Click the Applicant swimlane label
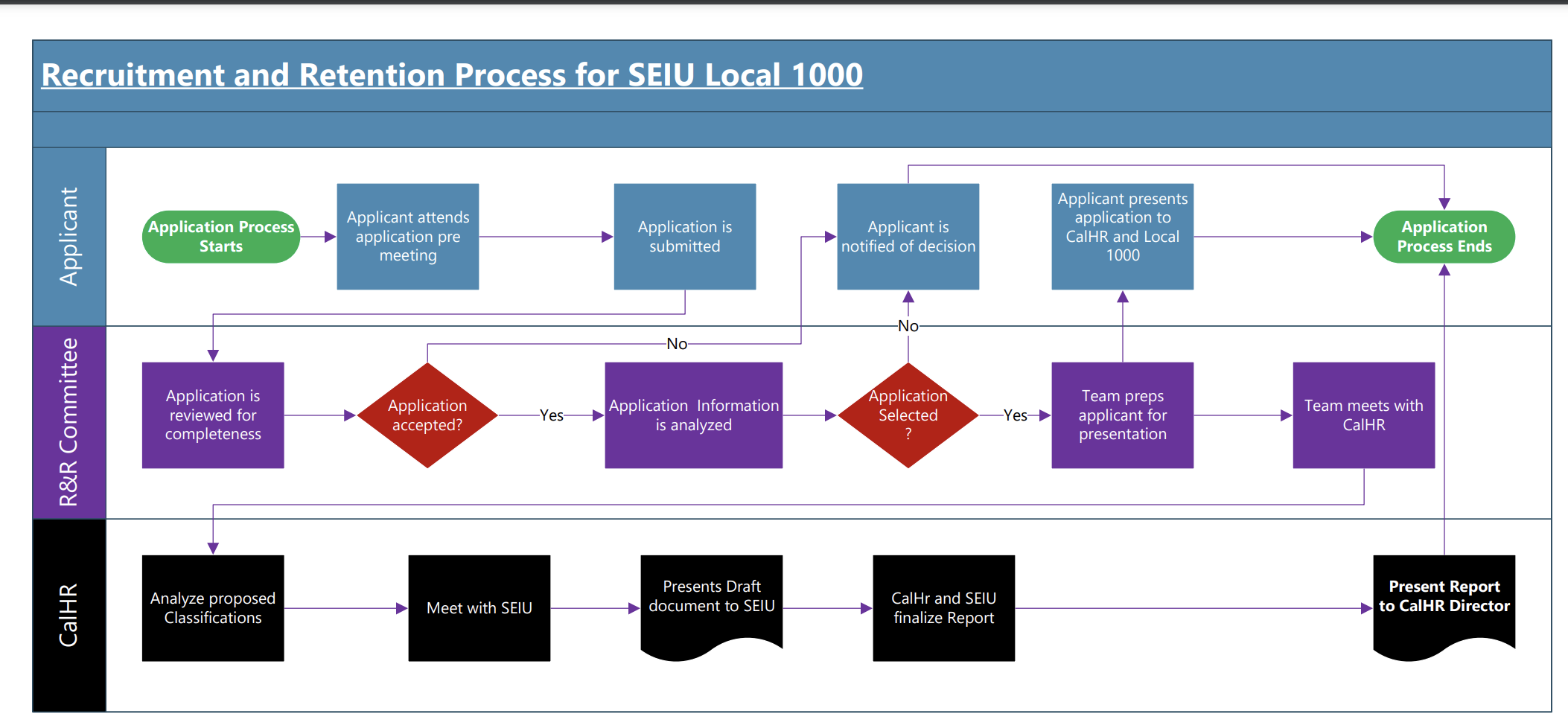The image size is (1568, 728). pyautogui.click(x=68, y=237)
